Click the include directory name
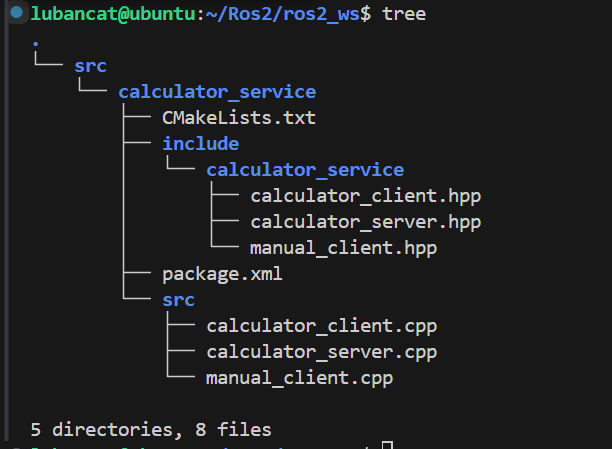 pyautogui.click(x=201, y=144)
